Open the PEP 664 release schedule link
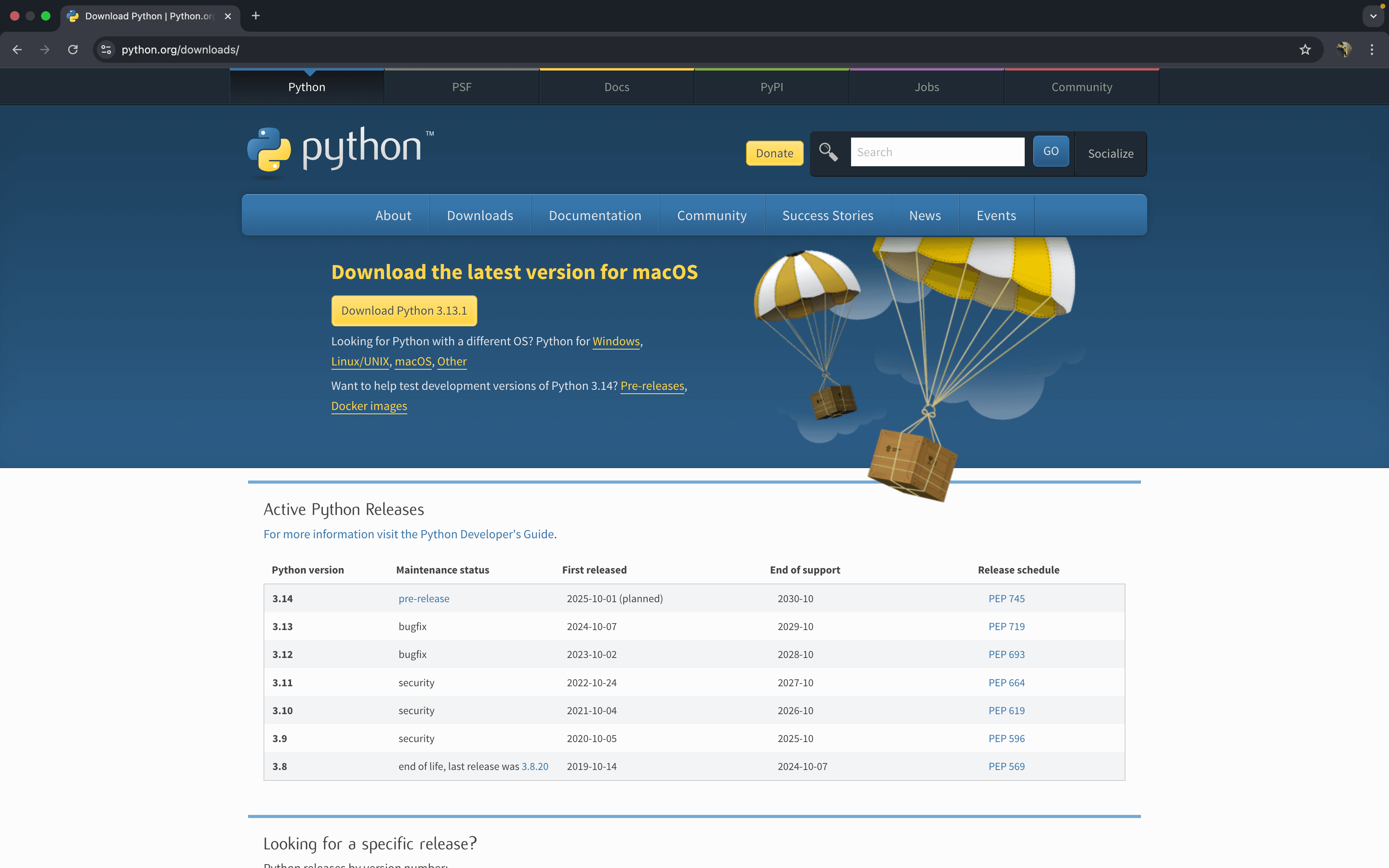 pyautogui.click(x=1006, y=682)
